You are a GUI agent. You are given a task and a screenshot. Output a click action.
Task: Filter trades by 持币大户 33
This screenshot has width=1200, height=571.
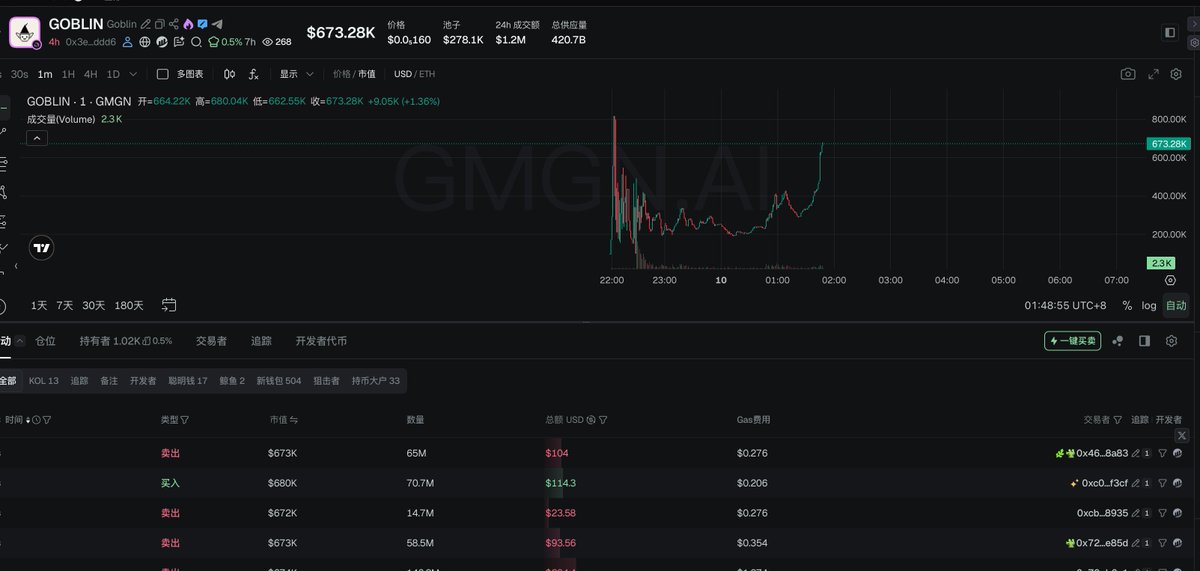(376, 381)
